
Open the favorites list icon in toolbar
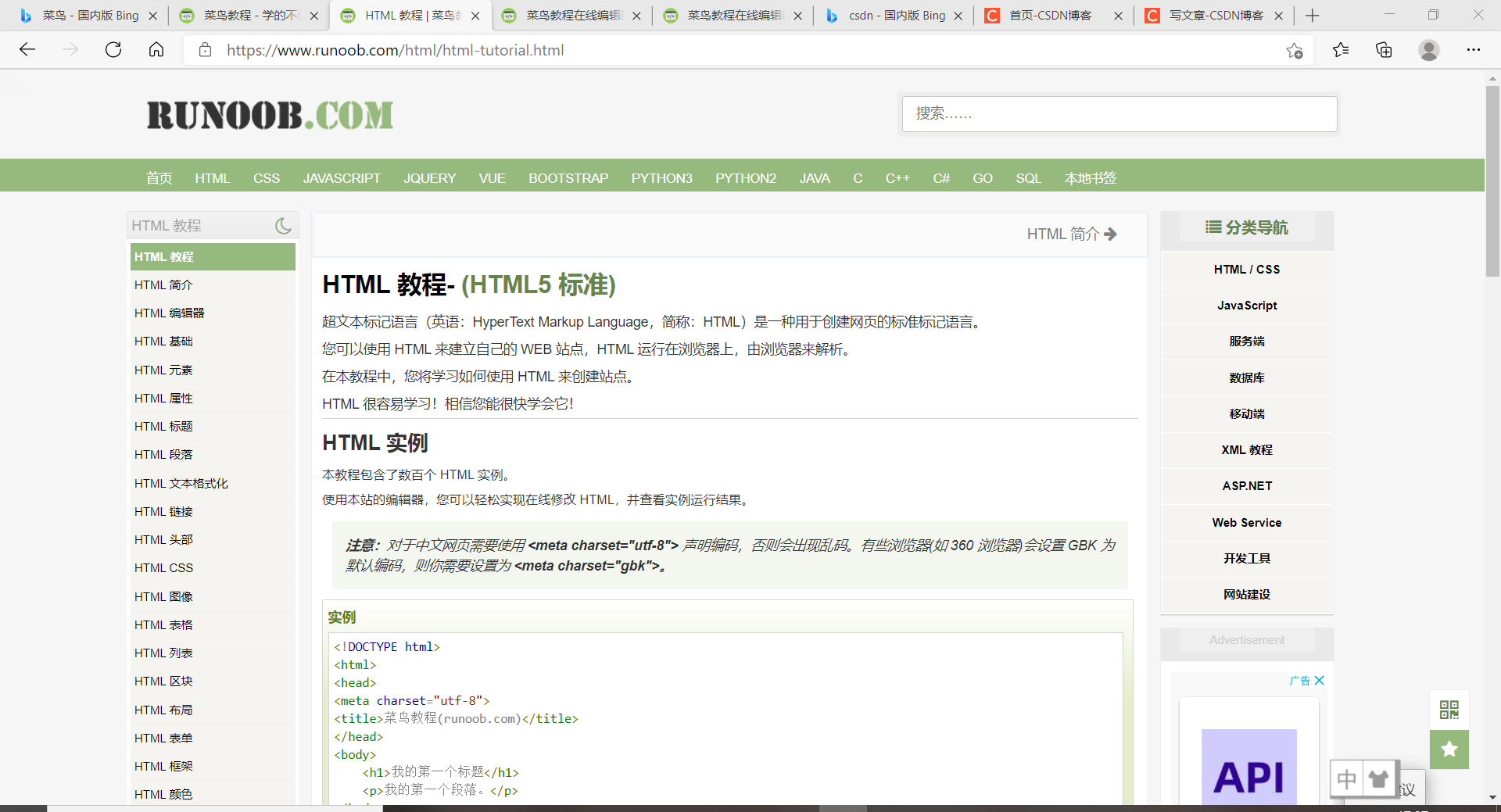click(x=1340, y=50)
